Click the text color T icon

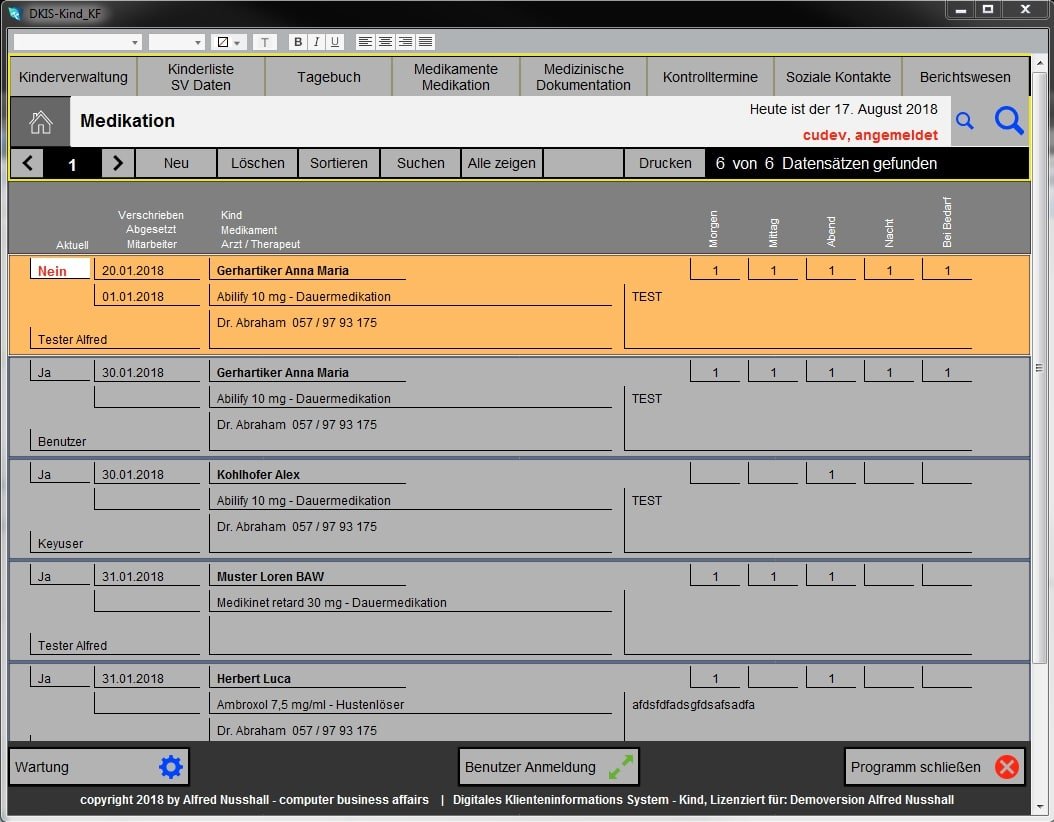(265, 42)
